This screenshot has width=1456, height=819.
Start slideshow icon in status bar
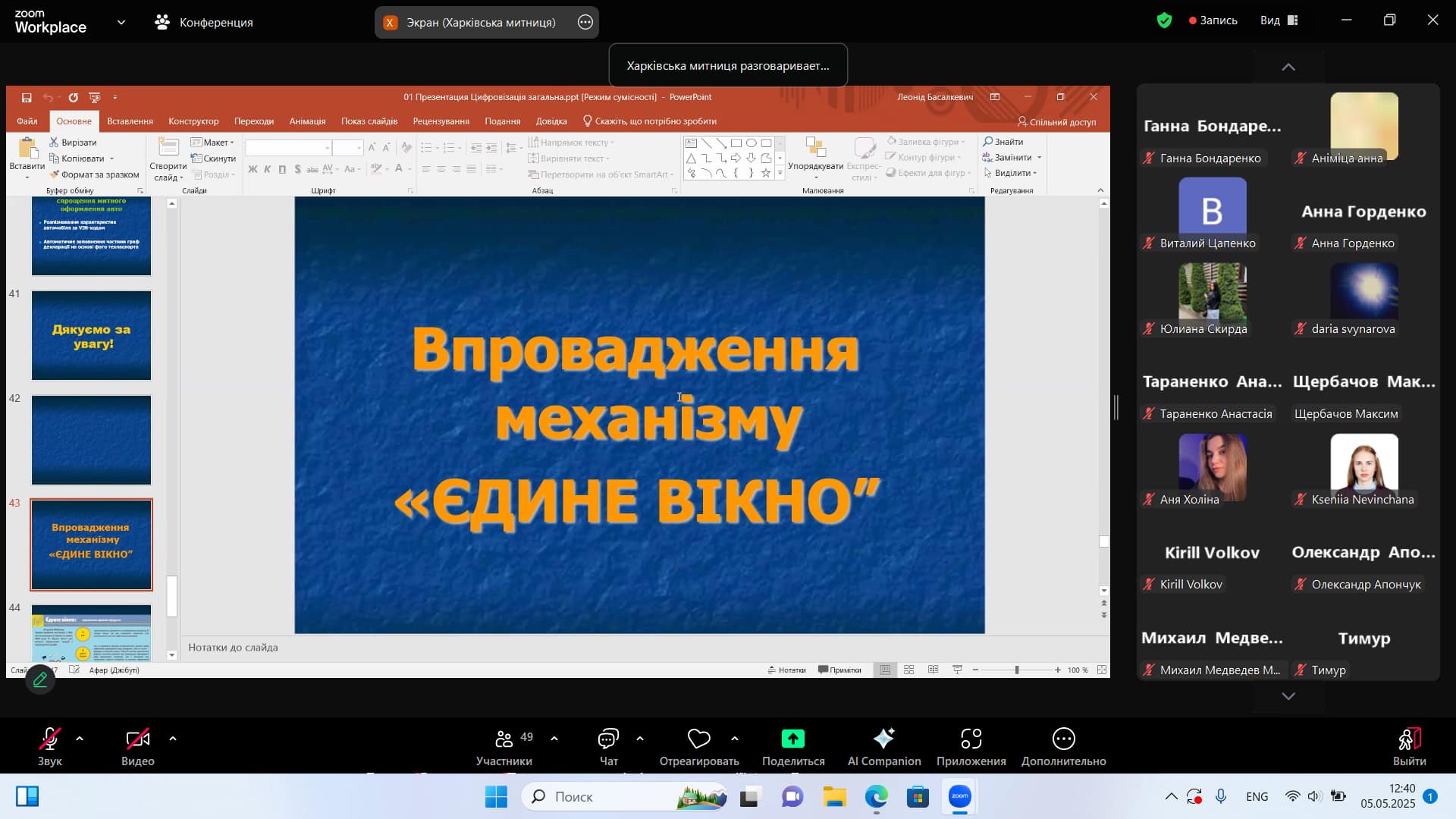(x=958, y=670)
